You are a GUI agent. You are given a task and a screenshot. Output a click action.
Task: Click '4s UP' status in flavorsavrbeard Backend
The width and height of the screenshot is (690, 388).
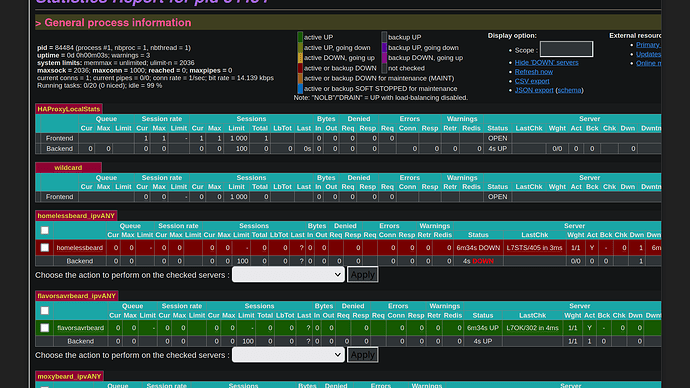(x=483, y=341)
